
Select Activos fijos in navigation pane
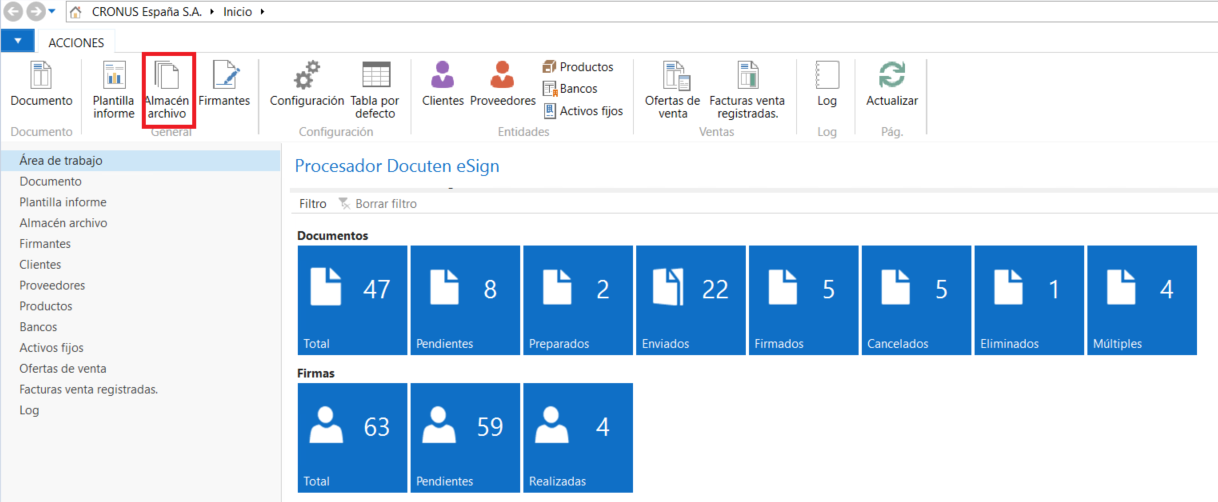pos(140,348)
